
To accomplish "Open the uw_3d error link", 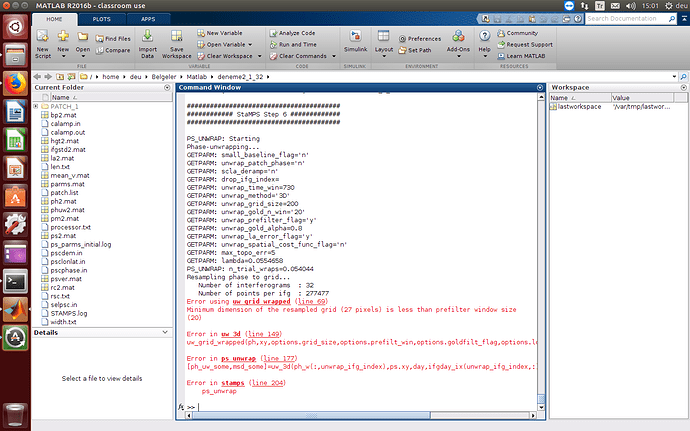I will (231, 334).
